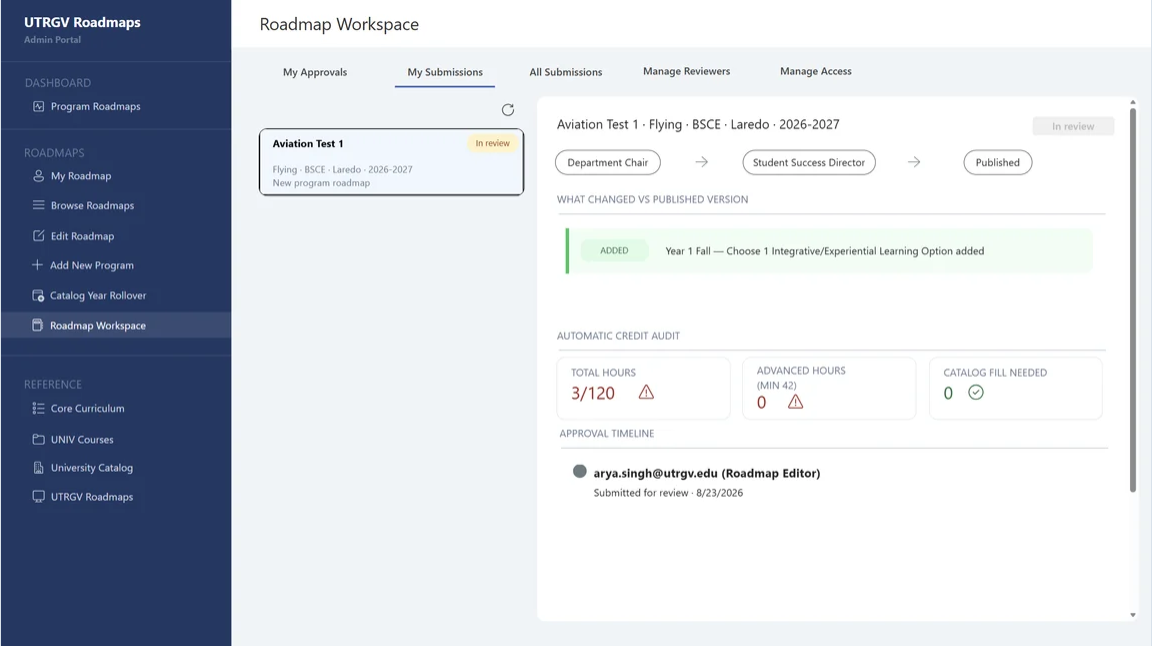
Task: Click the Program Roadmaps chart icon
Action: click(38, 107)
